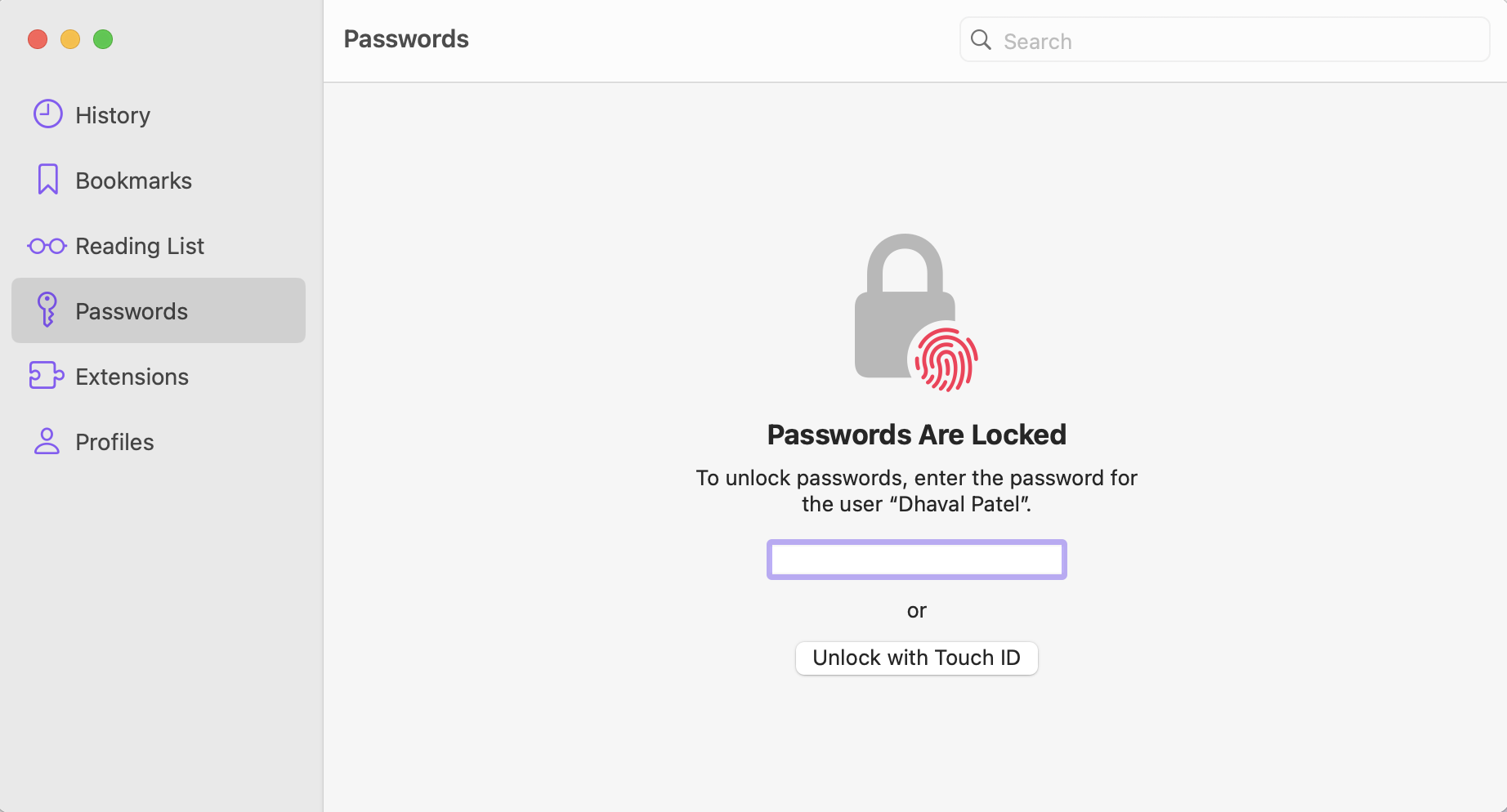The height and width of the screenshot is (812, 1507).
Task: Open the Profiles sidebar label
Action: point(114,442)
